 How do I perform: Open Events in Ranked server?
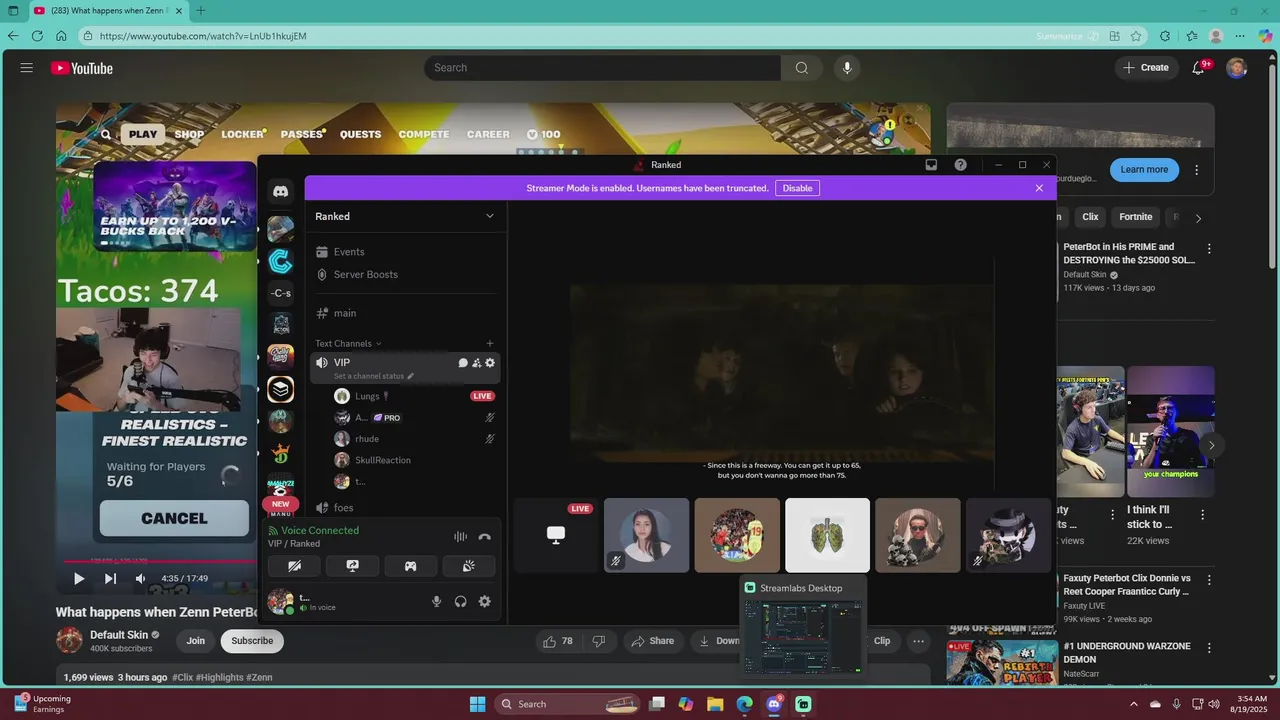click(x=404, y=252)
